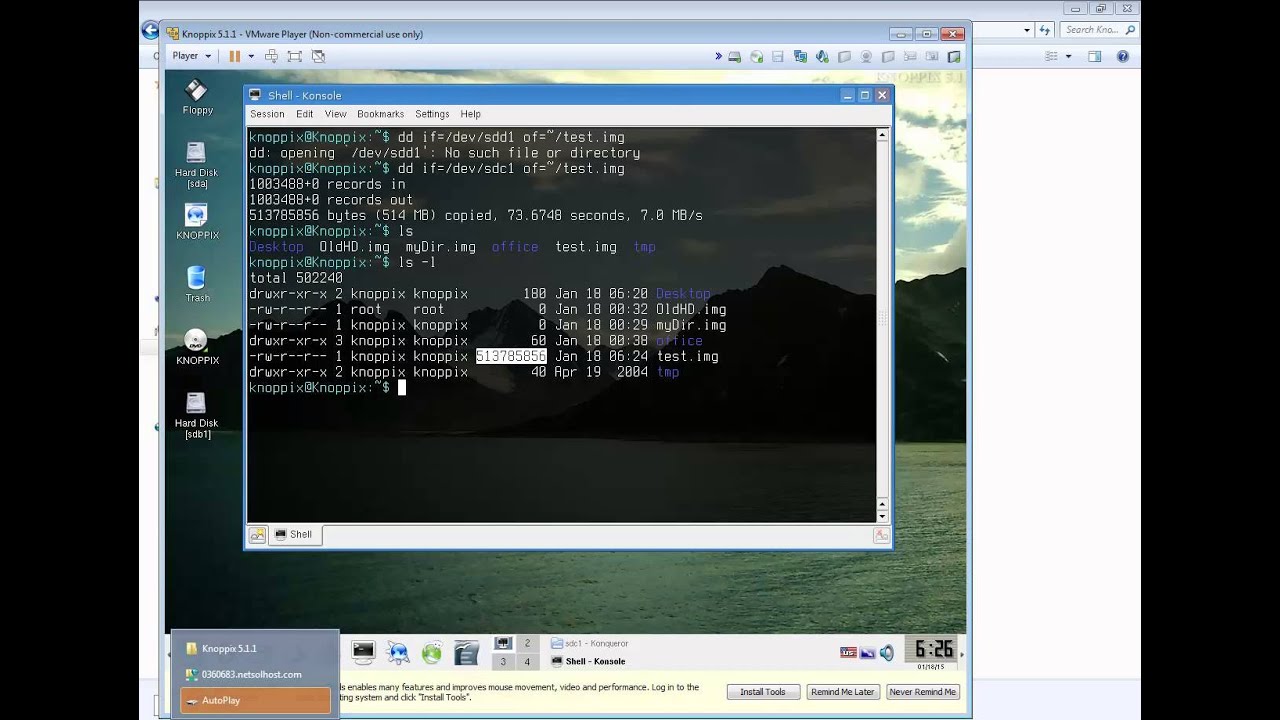This screenshot has width=1280, height=720.
Task: Click the VMware CD/DVD device icon
Action: pos(757,57)
